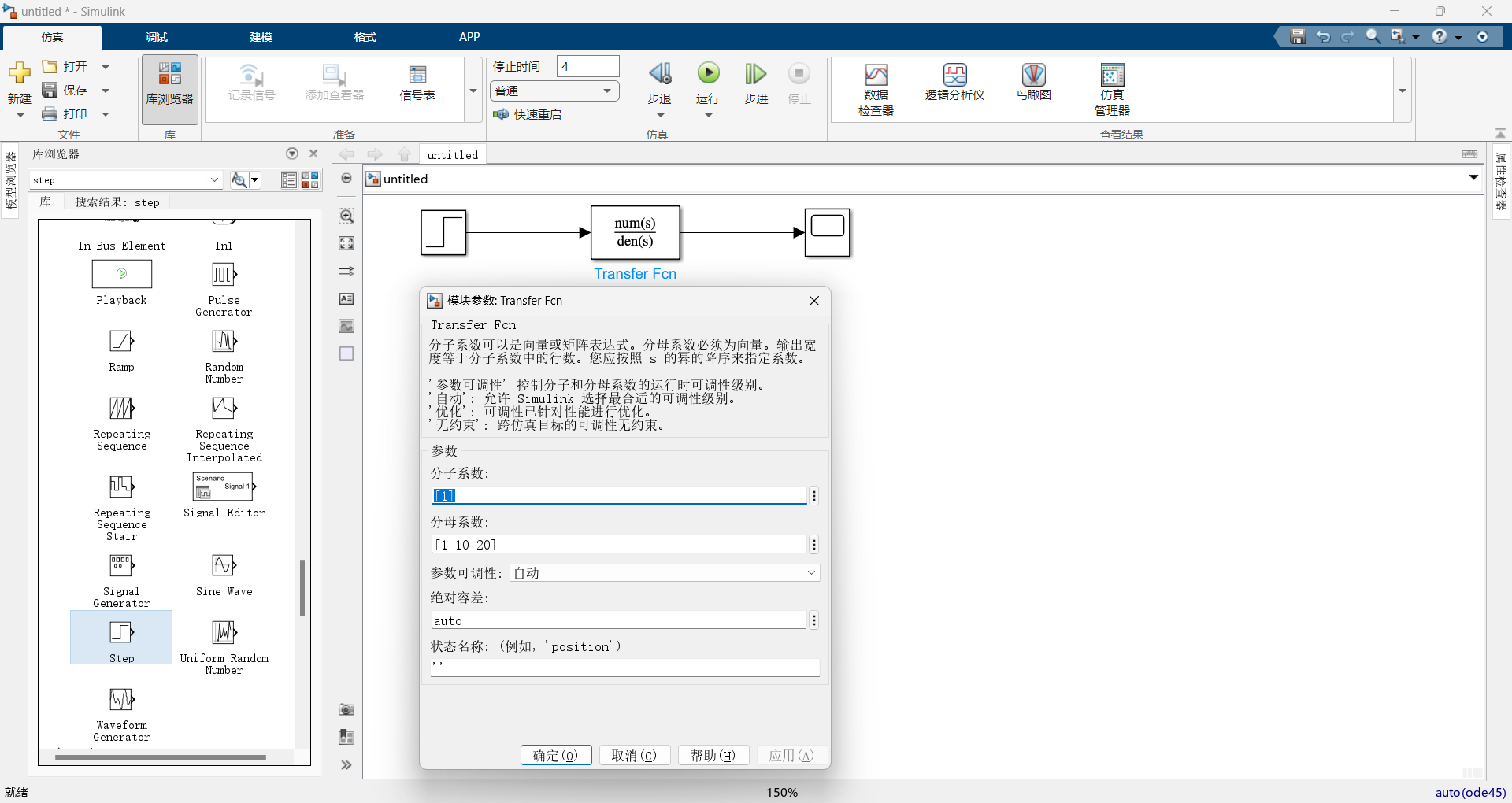This screenshot has height=803, width=1512.
Task: Open the 仿真管理器 Simulation Manager
Action: (x=1112, y=90)
